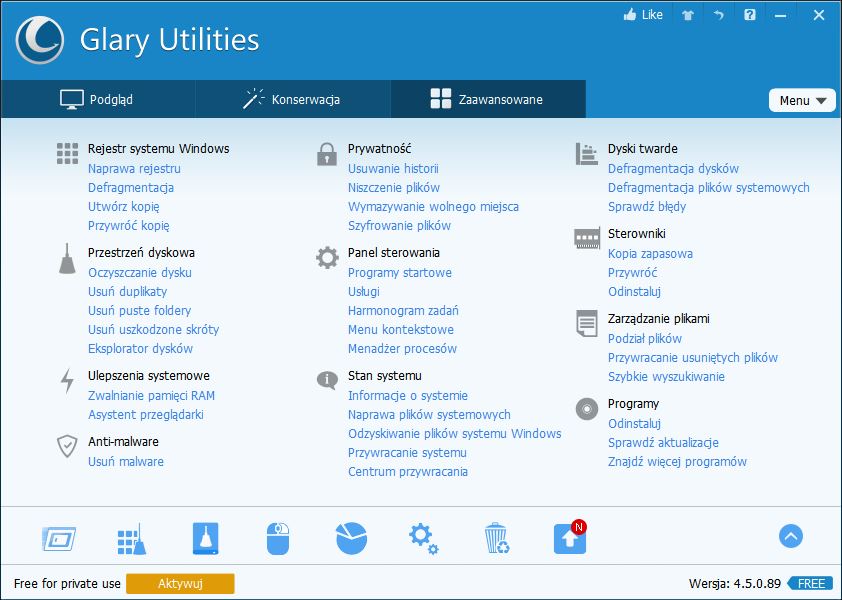Click the version text "Wersja: 4.5.0.89"

735,584
